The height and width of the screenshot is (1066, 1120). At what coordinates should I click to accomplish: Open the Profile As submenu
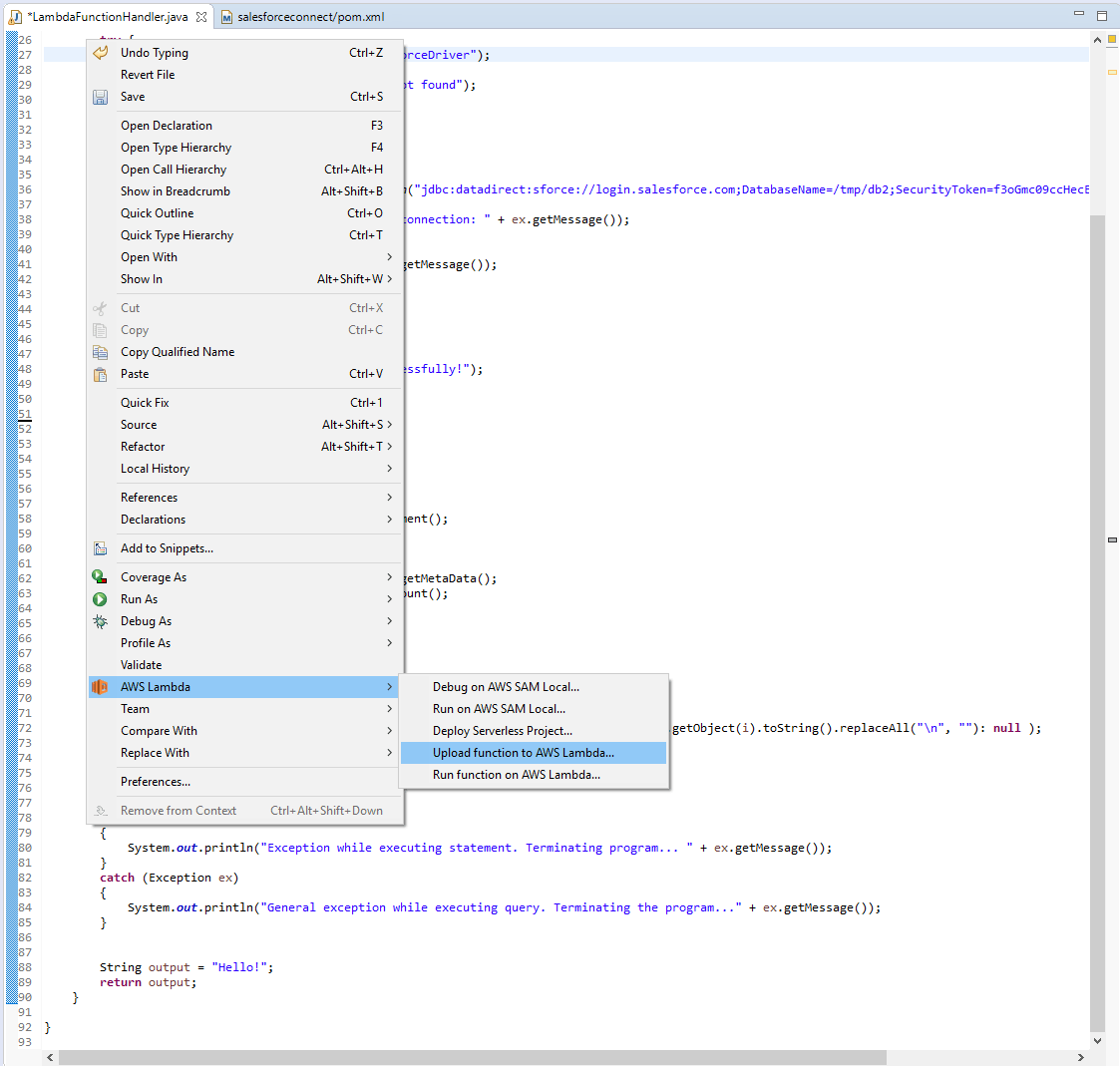tap(245, 642)
